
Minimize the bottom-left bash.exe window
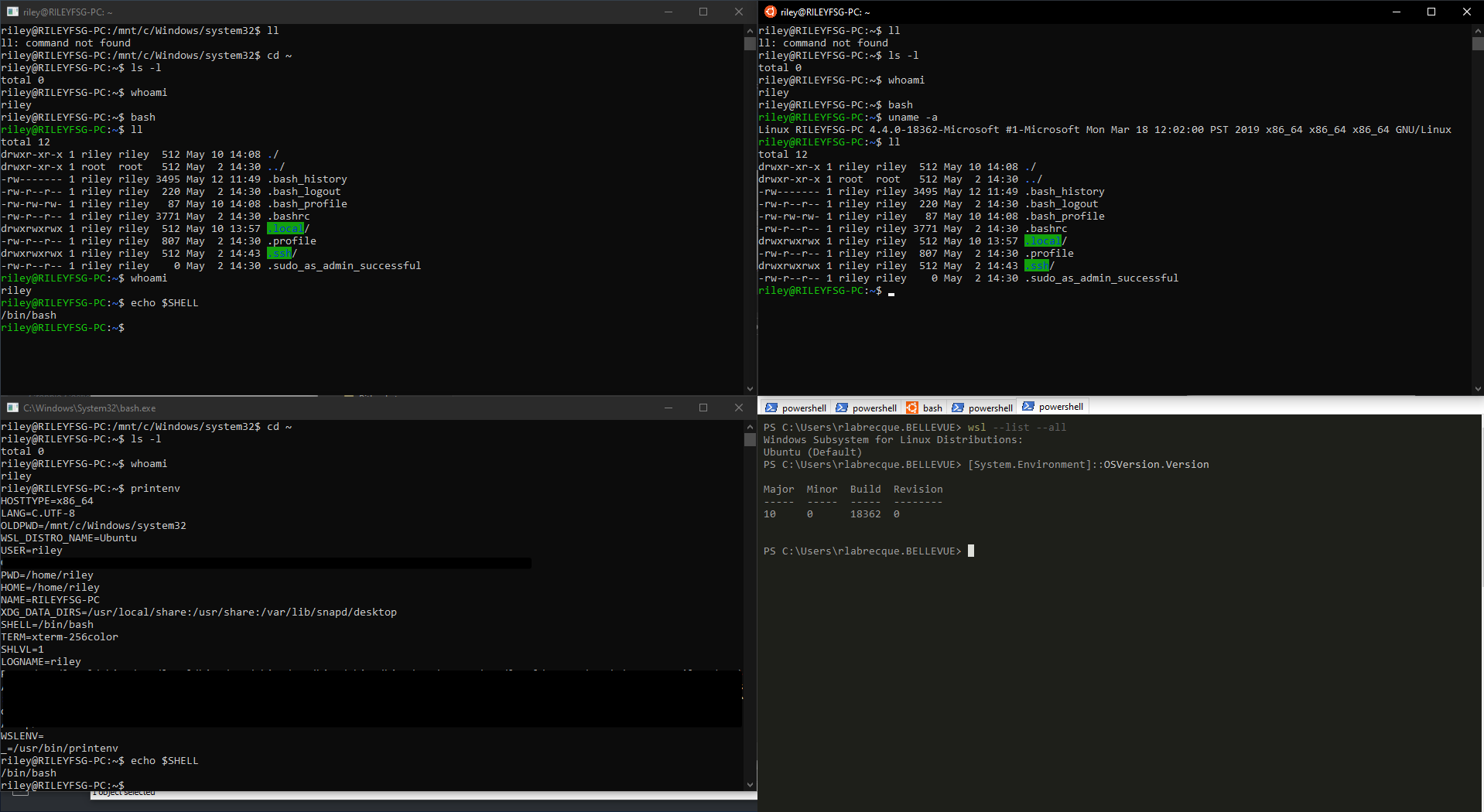coord(667,408)
